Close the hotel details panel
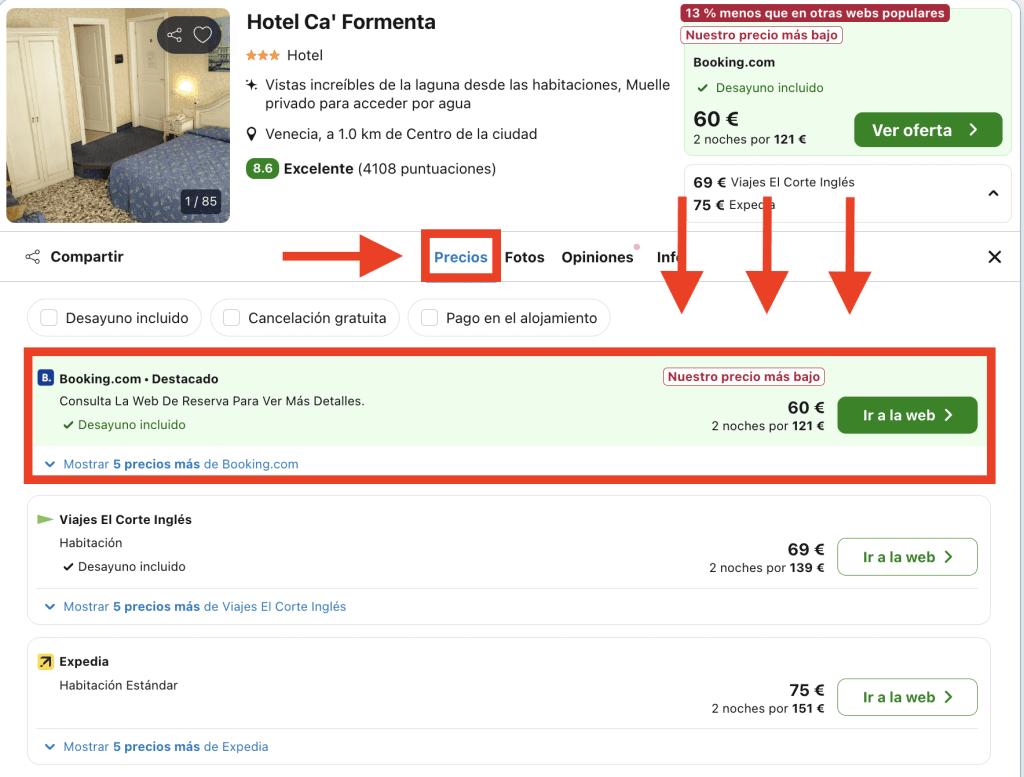 click(994, 257)
